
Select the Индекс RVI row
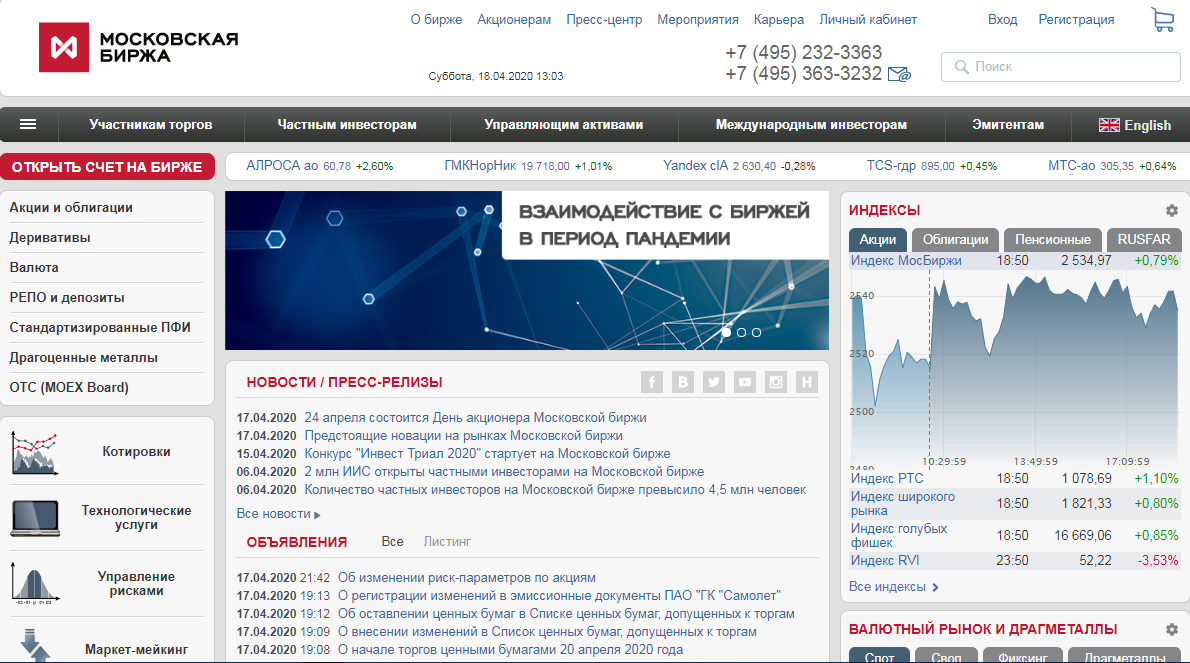tap(1015, 561)
